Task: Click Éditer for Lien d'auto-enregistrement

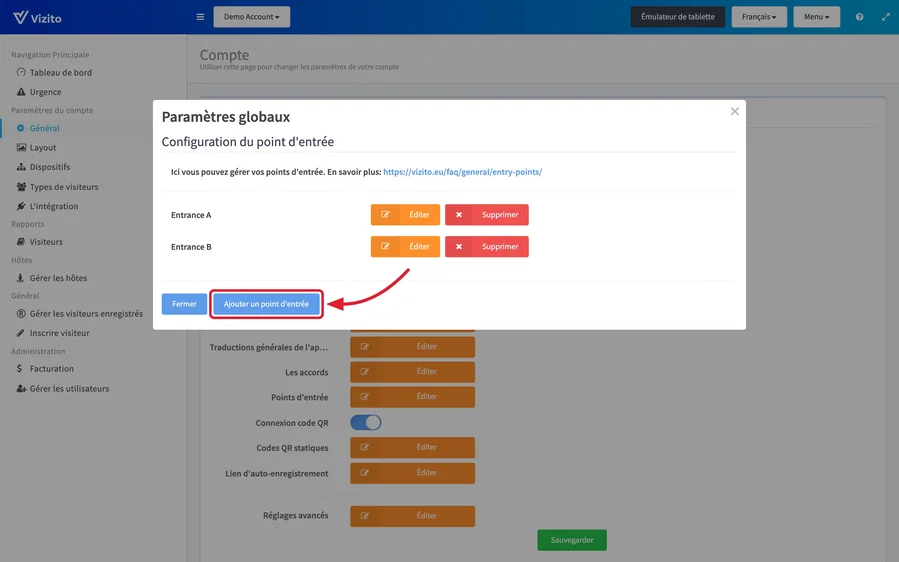Action: [412, 473]
